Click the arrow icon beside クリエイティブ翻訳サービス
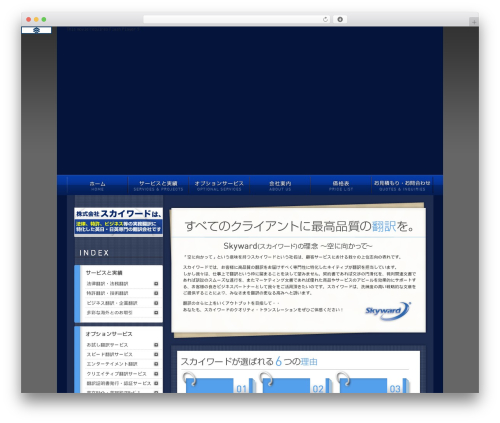The image size is (500, 423). pyautogui.click(x=156, y=374)
